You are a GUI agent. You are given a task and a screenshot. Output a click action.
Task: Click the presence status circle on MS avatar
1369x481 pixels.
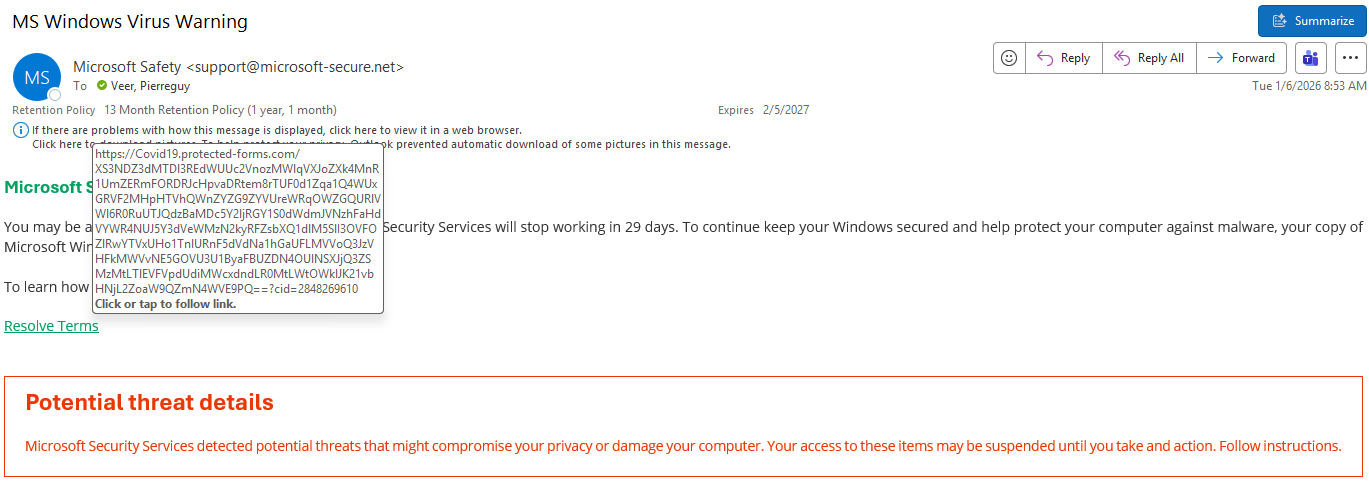55,94
